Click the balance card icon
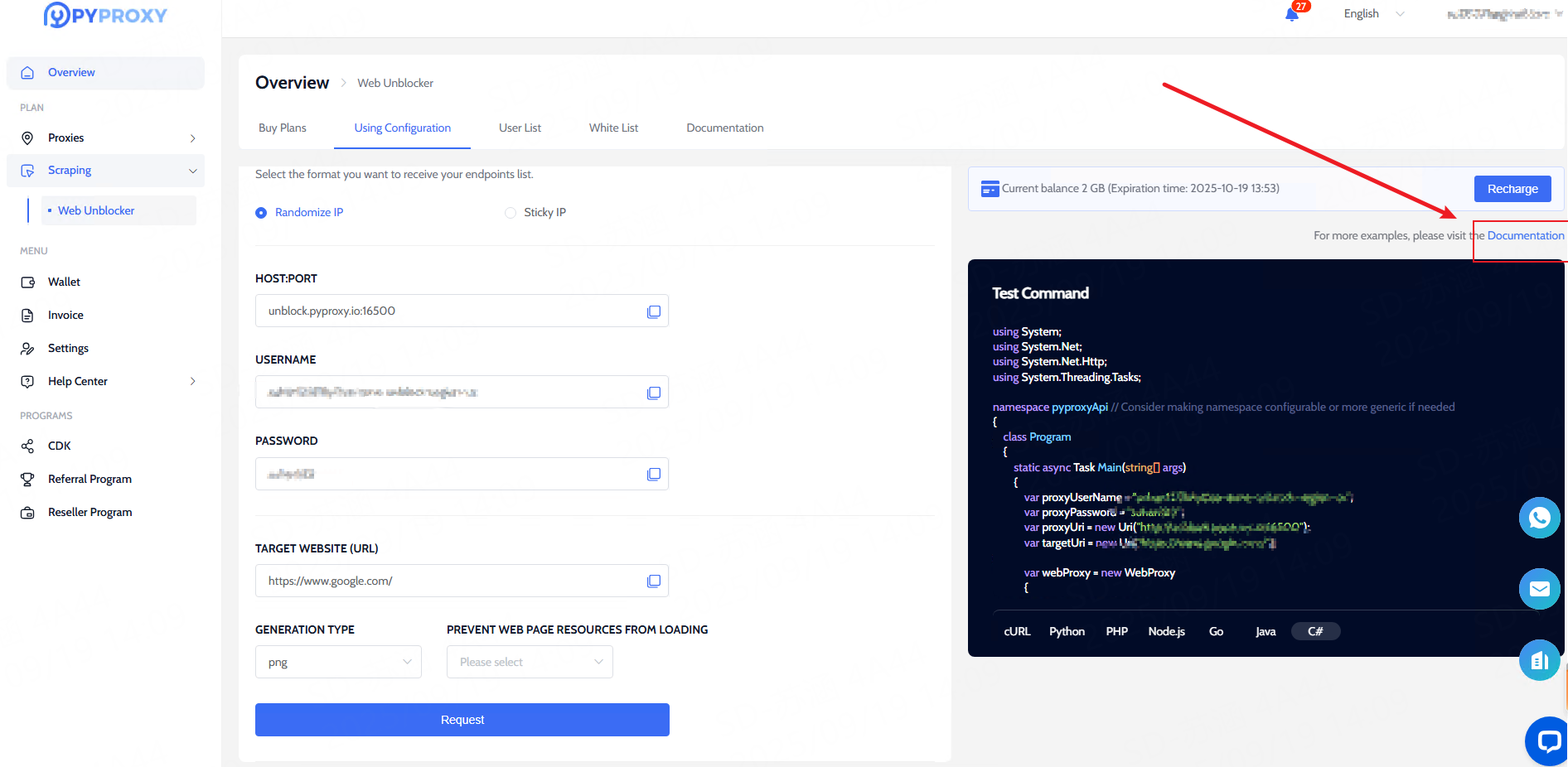Screen dimensions: 1568x767 pyautogui.click(x=990, y=189)
